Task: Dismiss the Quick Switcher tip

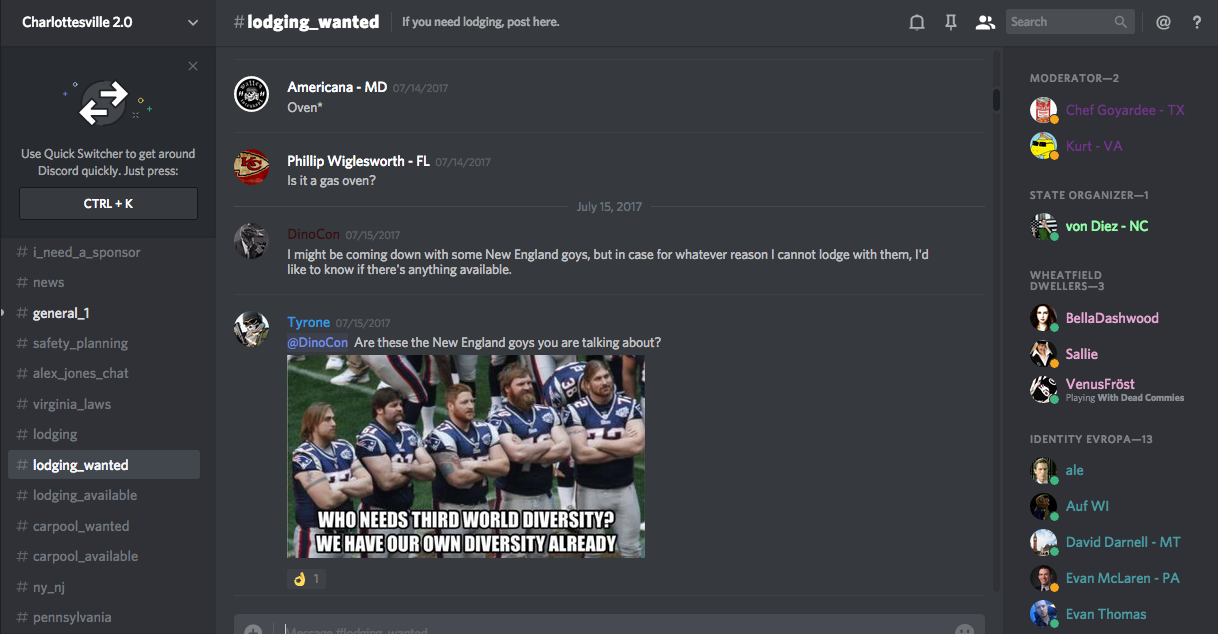Action: (193, 66)
